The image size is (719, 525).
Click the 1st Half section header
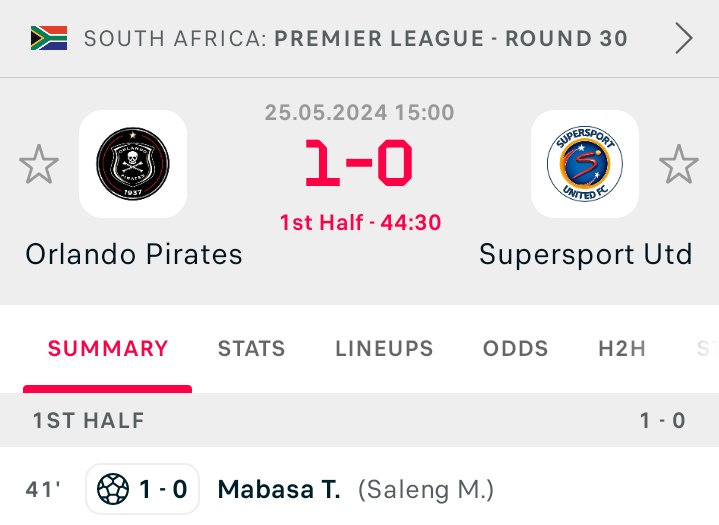point(89,420)
